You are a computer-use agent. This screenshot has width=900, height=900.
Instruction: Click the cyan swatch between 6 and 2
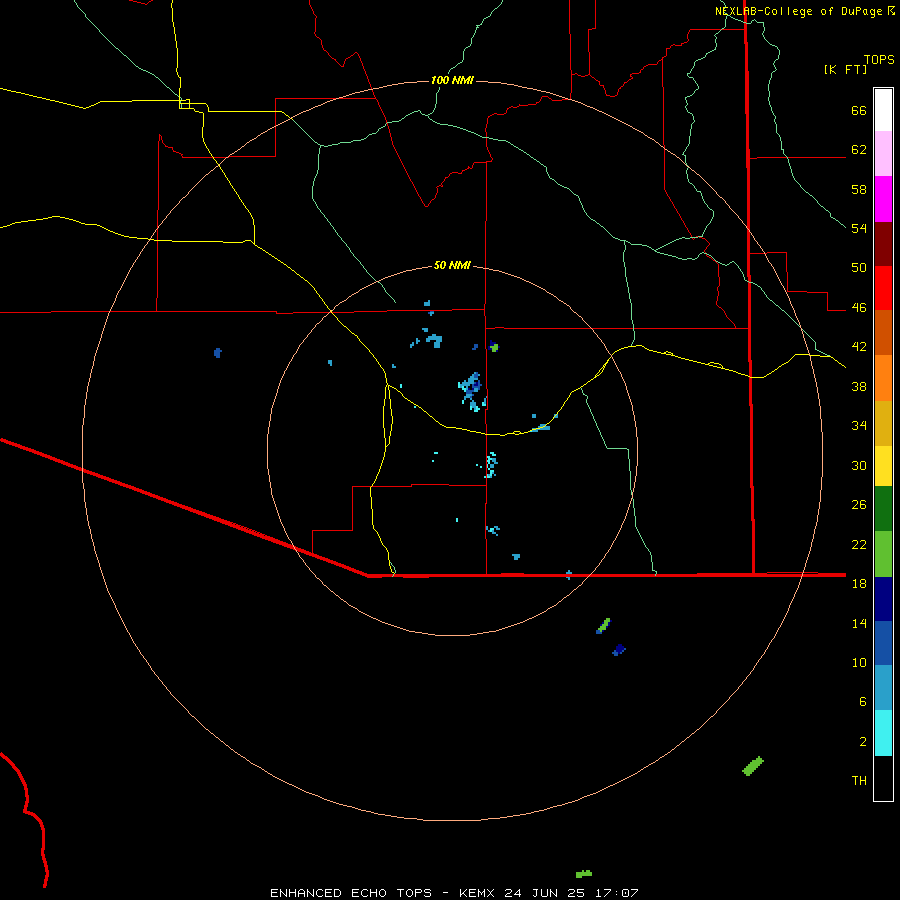[x=883, y=733]
